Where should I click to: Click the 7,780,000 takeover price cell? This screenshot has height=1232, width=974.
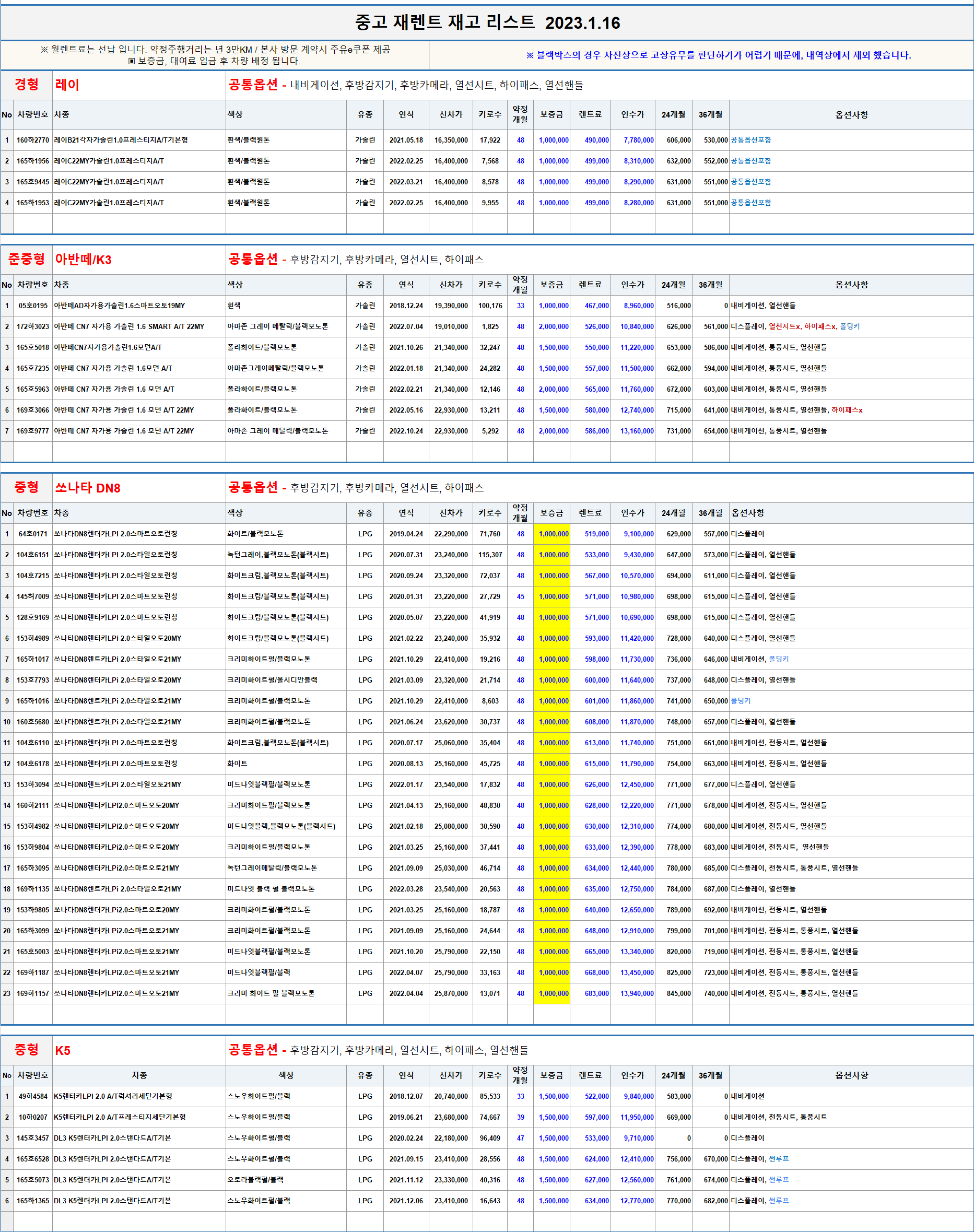pos(633,140)
